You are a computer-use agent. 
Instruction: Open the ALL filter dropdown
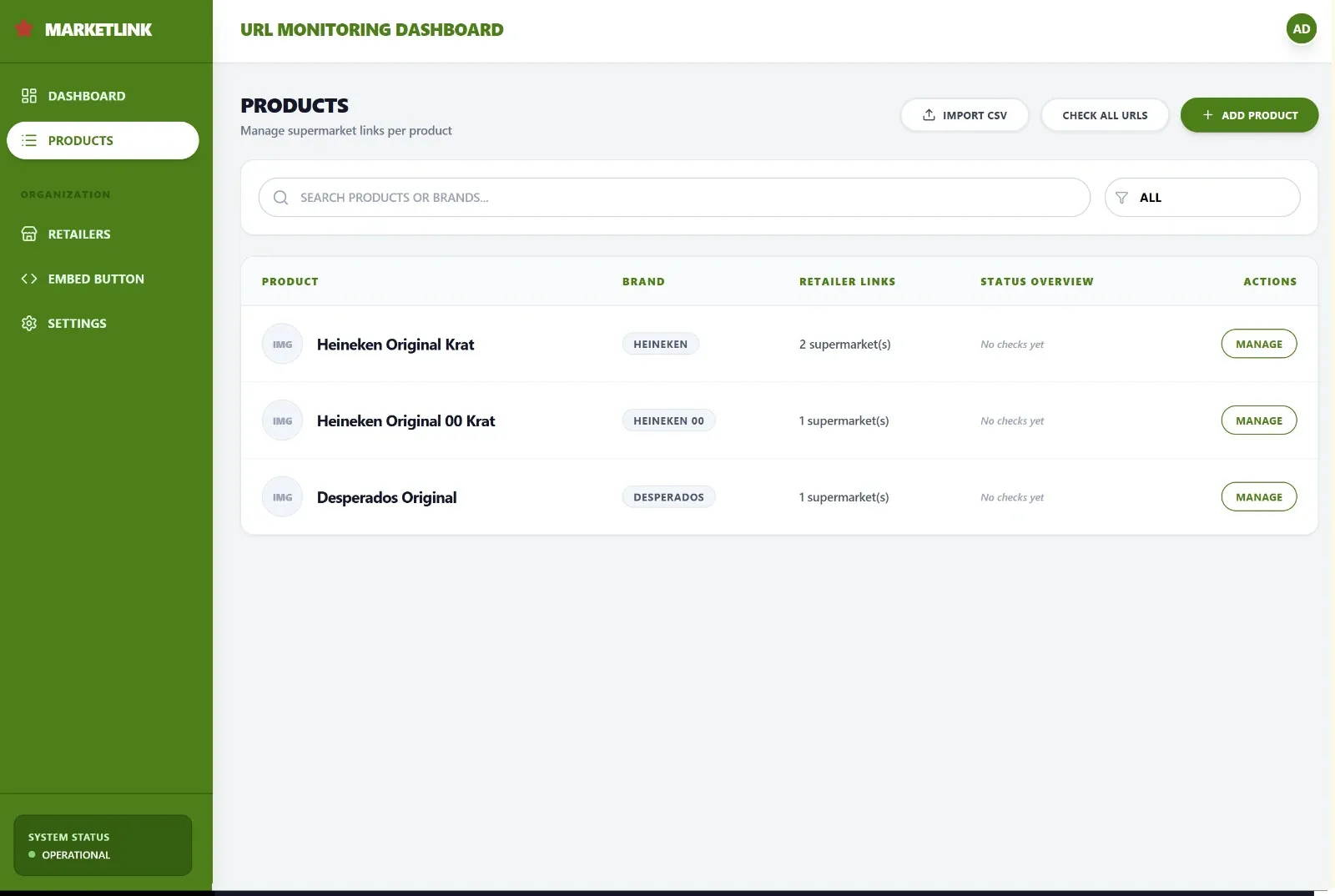click(1202, 198)
